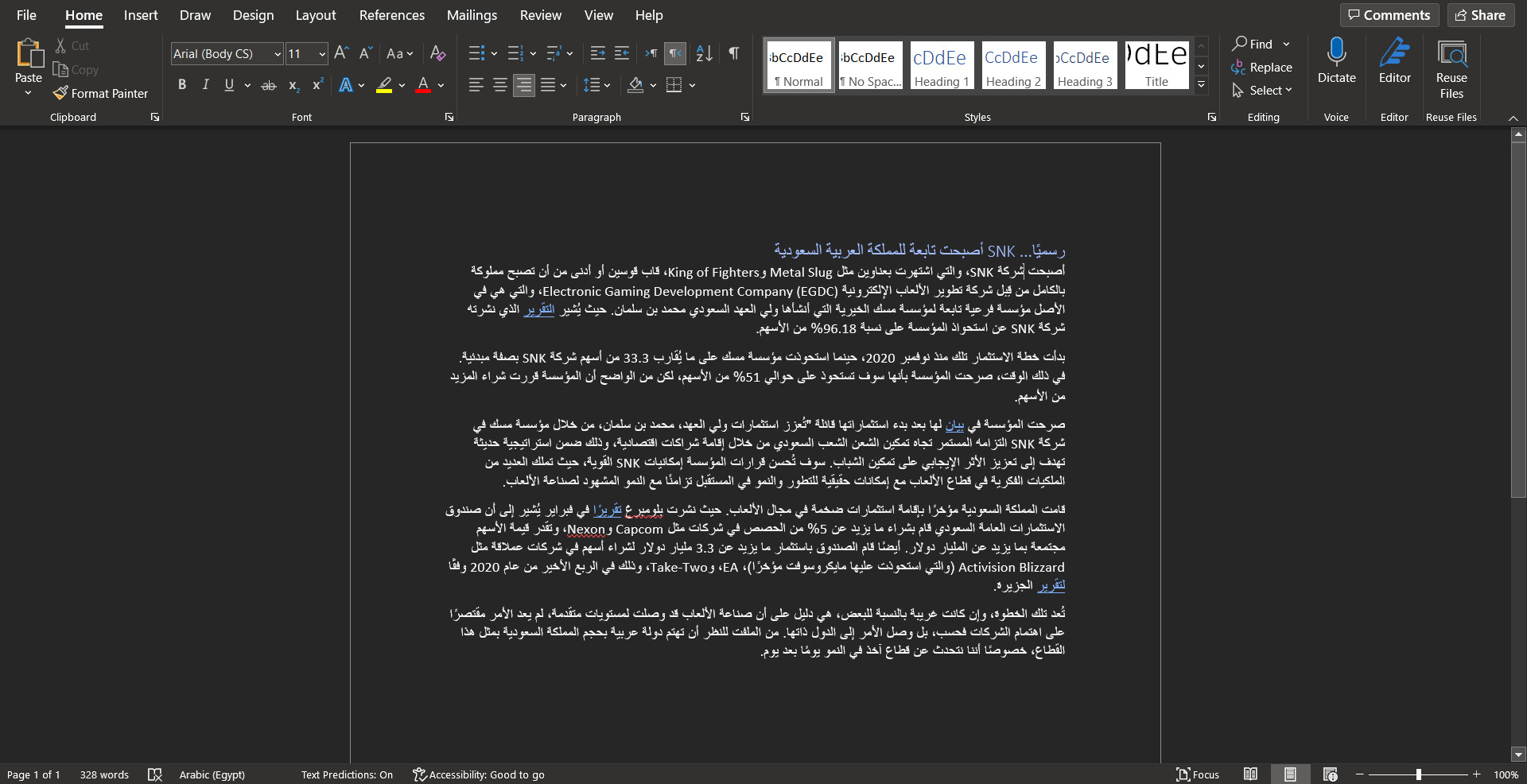Screen dimensions: 1527x784
Task: Open the Mailings tab
Action: pyautogui.click(x=472, y=15)
